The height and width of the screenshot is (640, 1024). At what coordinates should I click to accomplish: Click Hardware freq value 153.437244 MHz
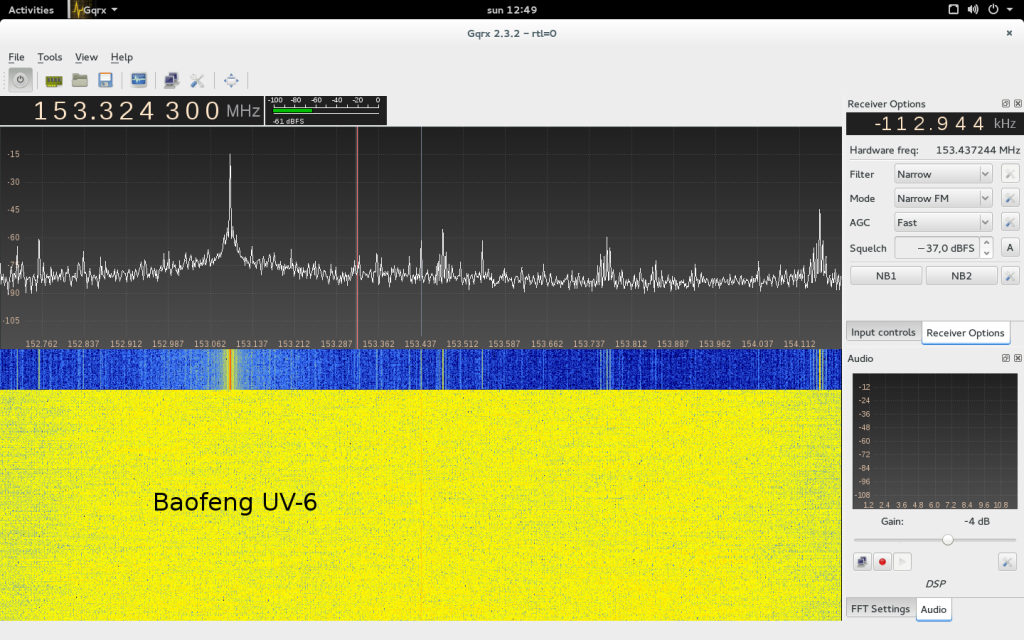coord(978,150)
